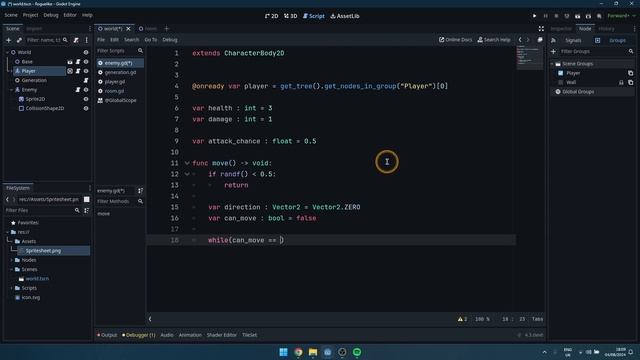Switch to the Inspector tab
This screenshot has width=640, height=360.
[561, 29]
